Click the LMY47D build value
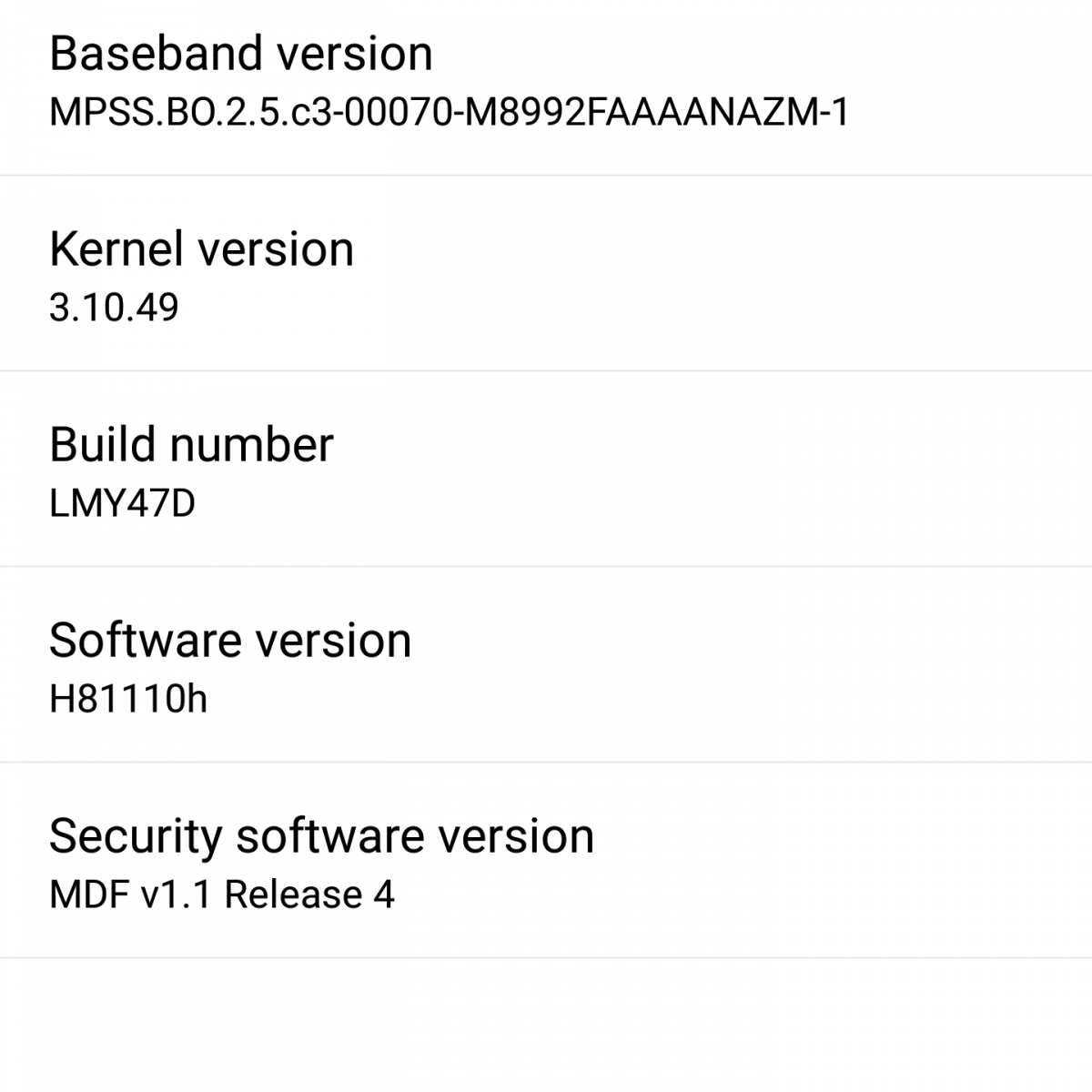Image resolution: width=1092 pixels, height=1092 pixels. 122,503
